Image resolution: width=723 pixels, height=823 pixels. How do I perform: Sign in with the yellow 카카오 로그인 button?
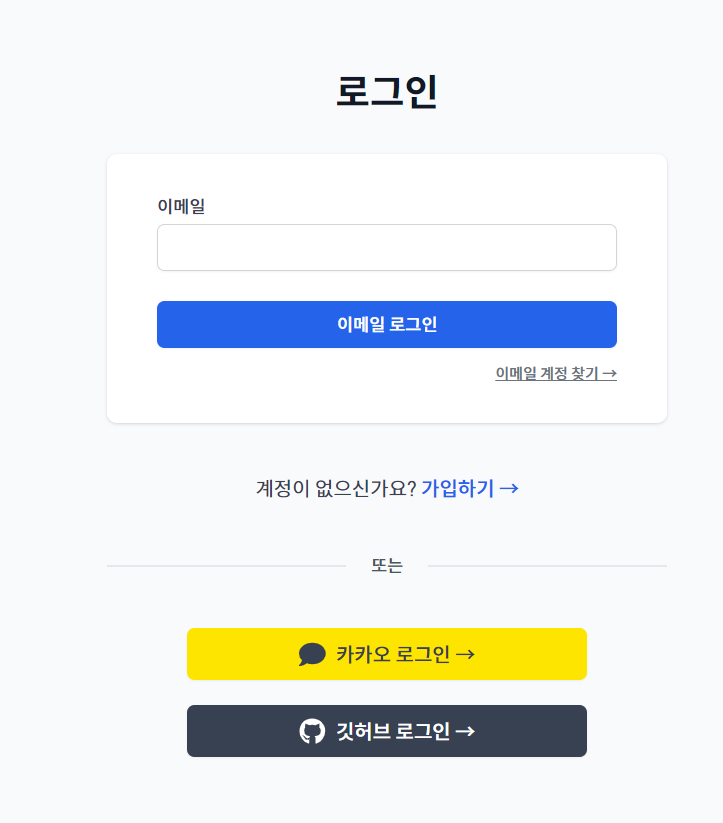[386, 654]
